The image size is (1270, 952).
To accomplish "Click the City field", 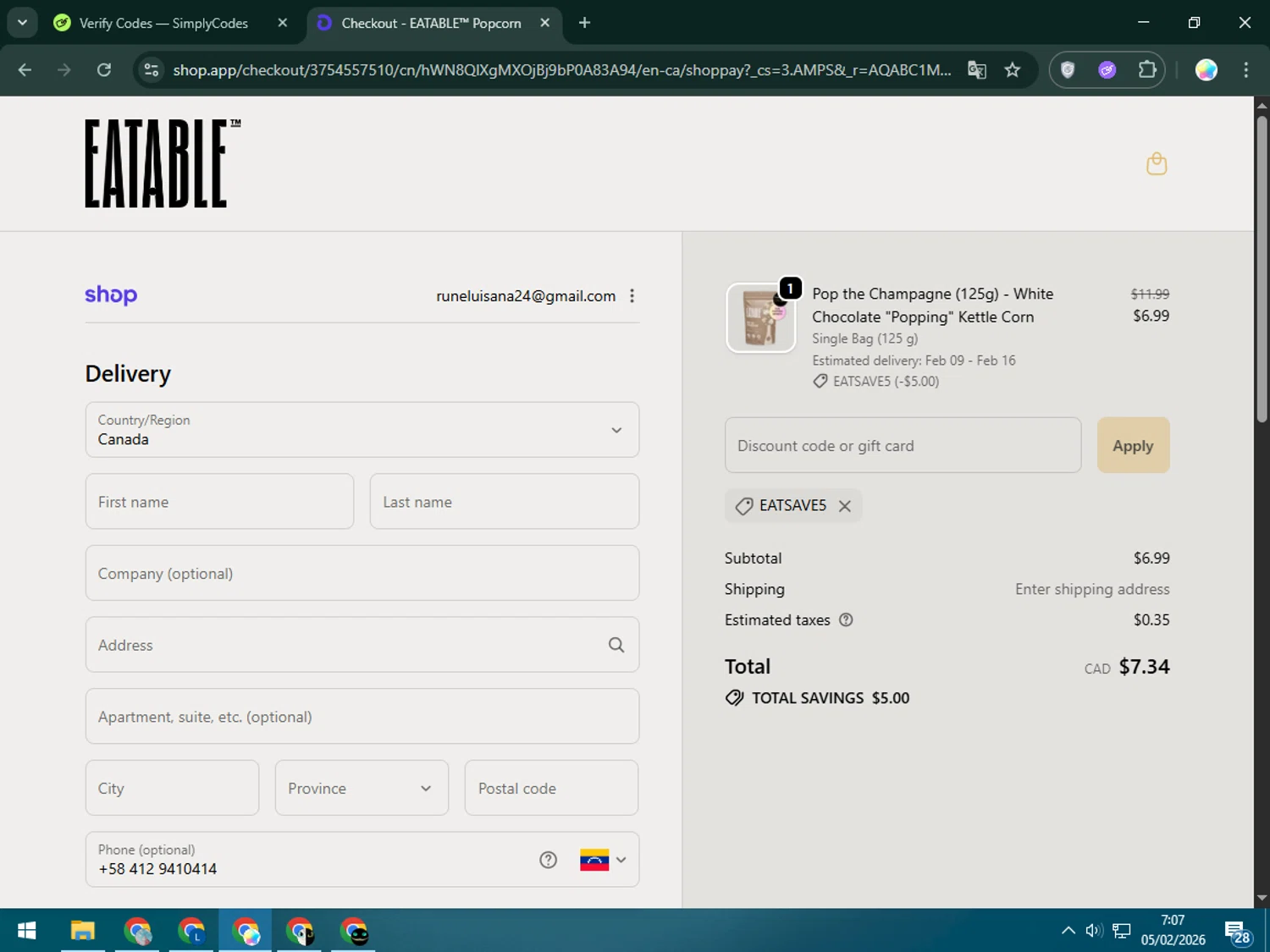I will (x=172, y=788).
